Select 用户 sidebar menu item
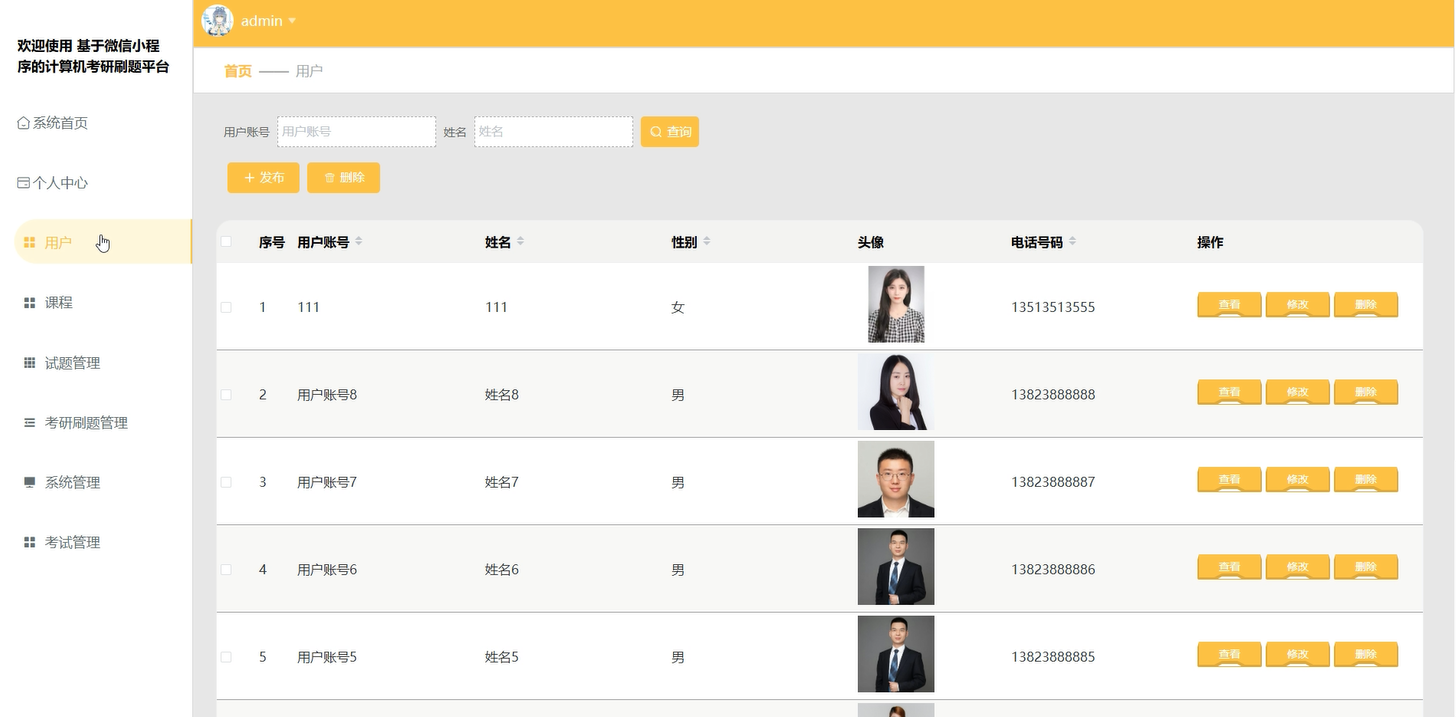 (x=103, y=242)
